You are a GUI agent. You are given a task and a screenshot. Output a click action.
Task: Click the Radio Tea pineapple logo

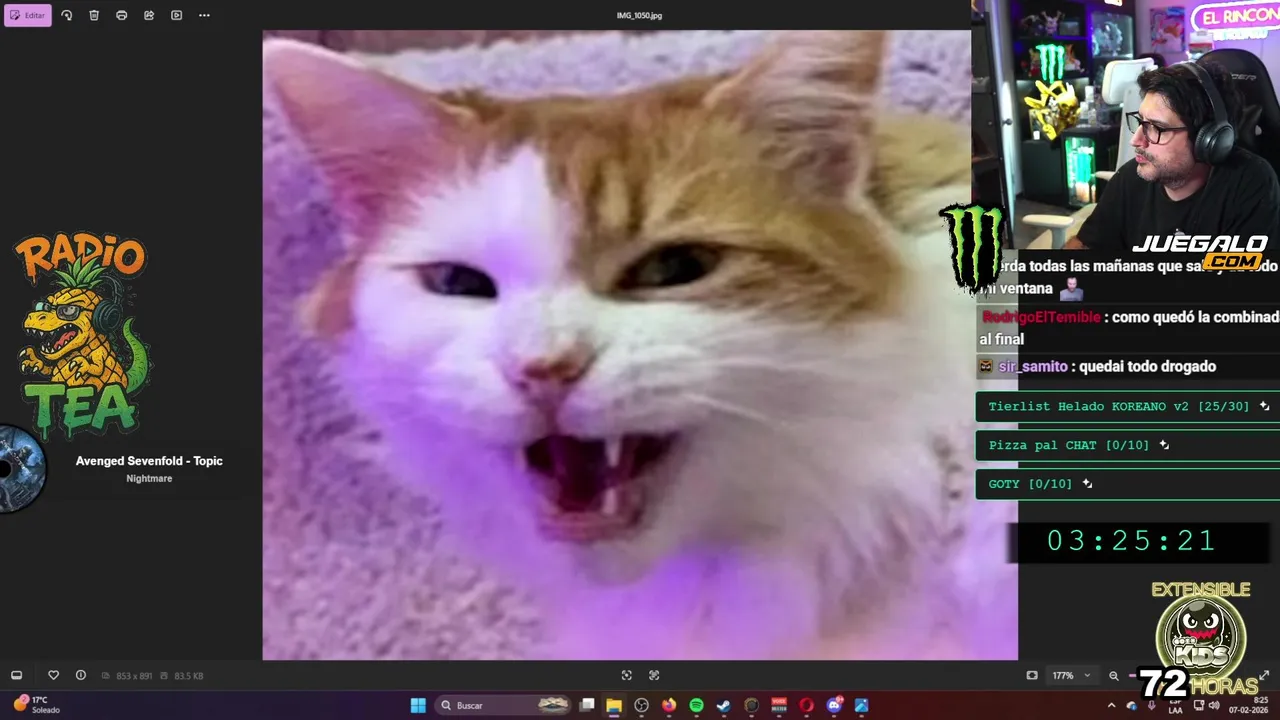pyautogui.click(x=83, y=335)
